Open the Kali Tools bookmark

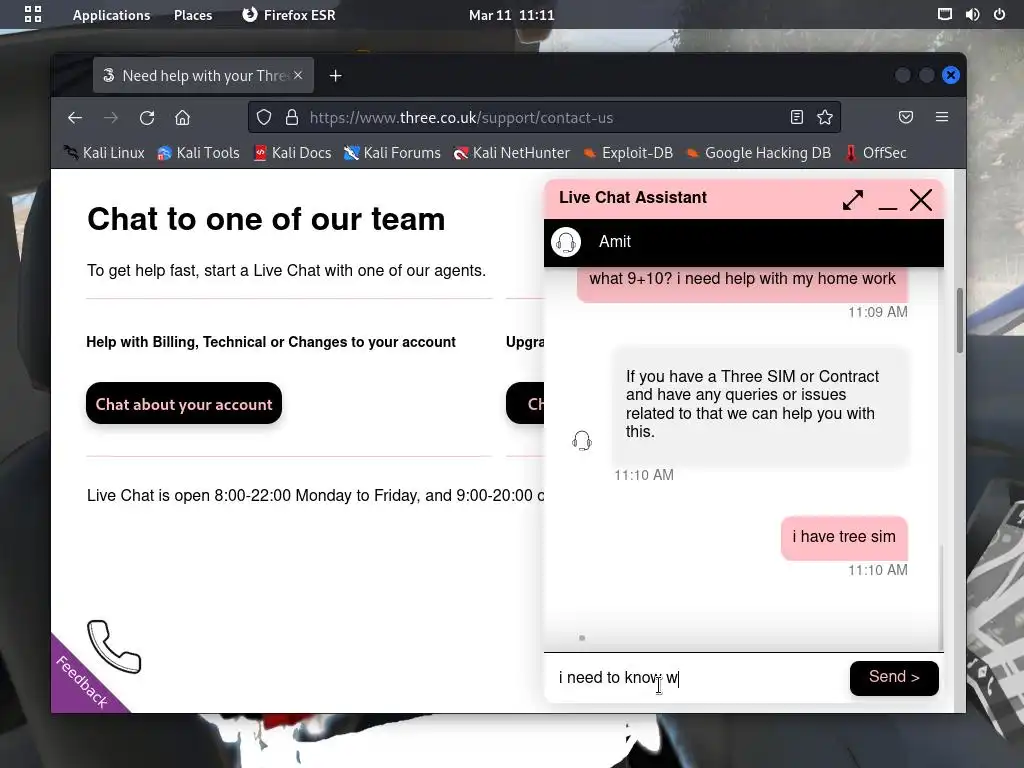click(199, 153)
